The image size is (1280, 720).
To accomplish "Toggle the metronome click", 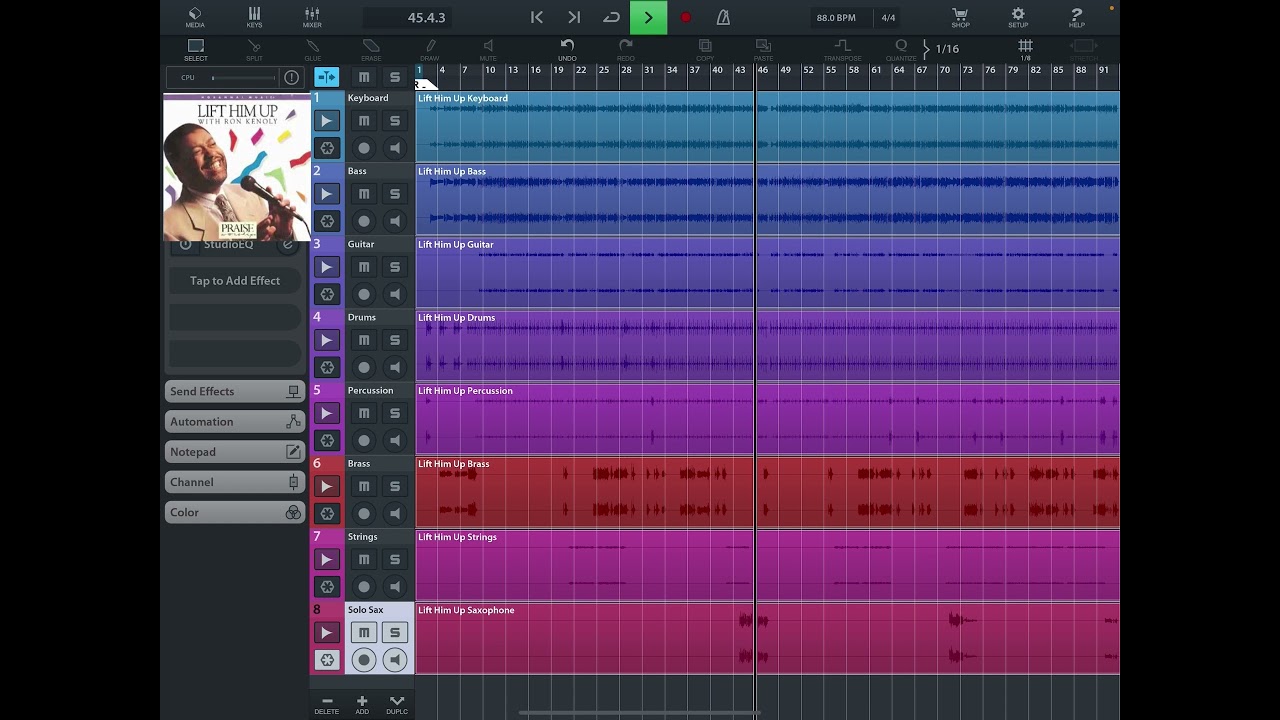I will pos(723,17).
